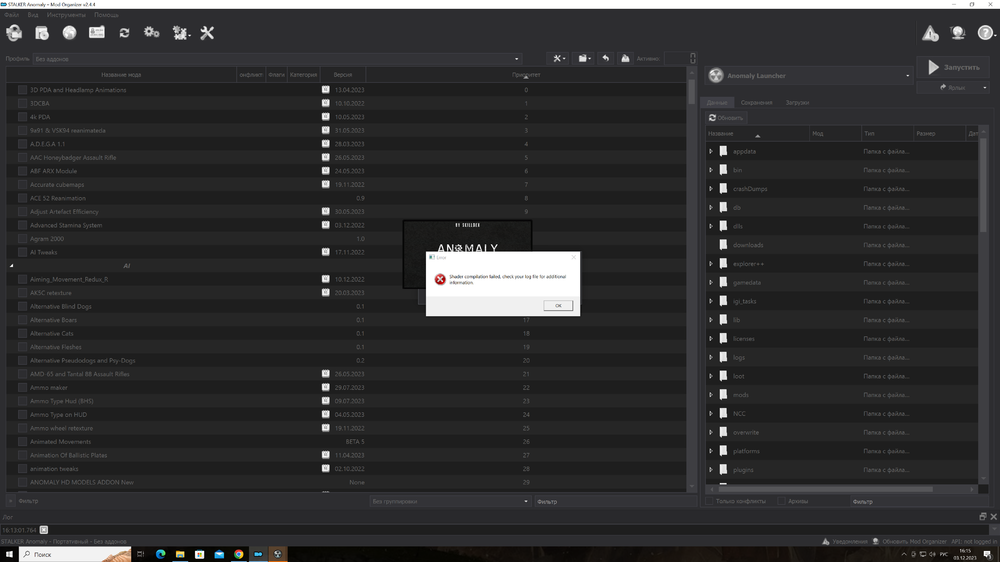Enable the AAC Honeybadger Assault Rifle checkbox
Viewport: 1000px width, 562px height.
click(22, 158)
